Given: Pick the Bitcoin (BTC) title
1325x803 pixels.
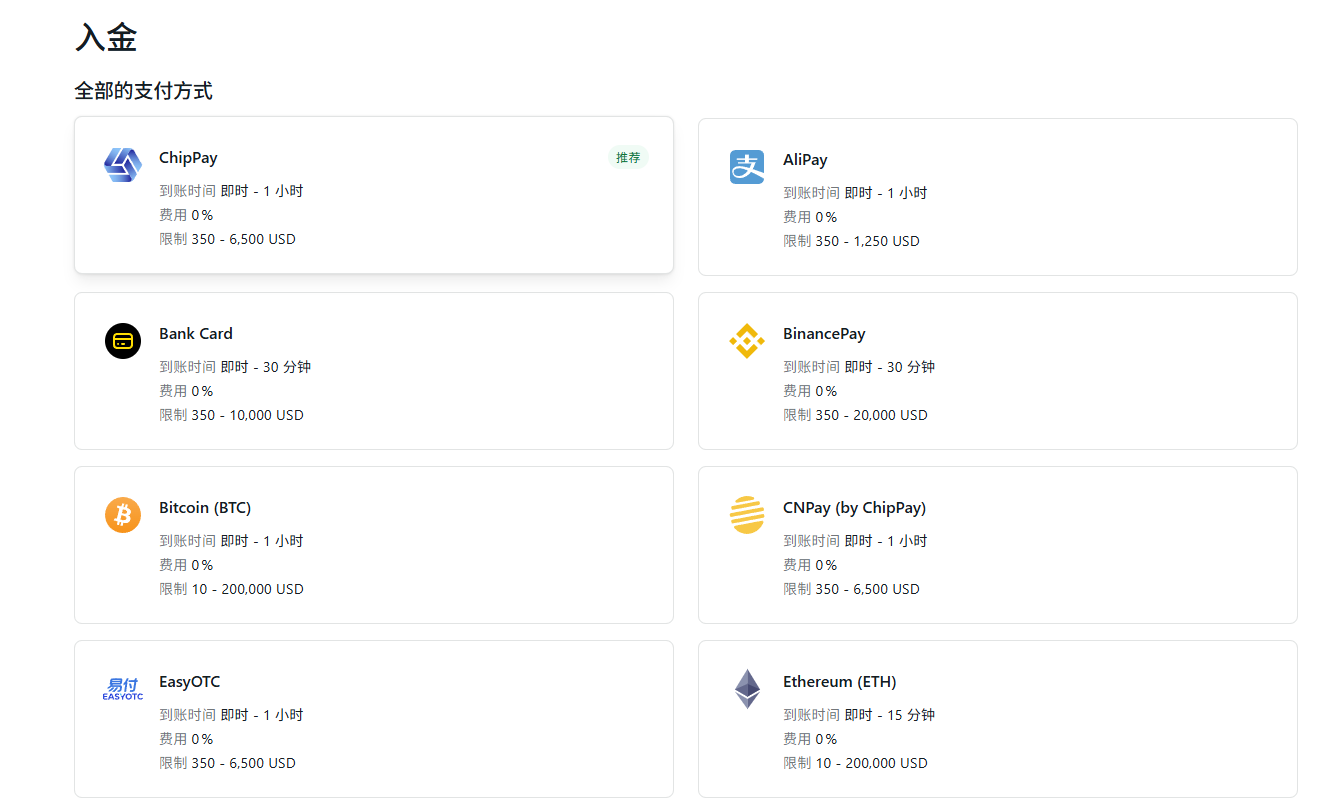Looking at the screenshot, I should 205,508.
